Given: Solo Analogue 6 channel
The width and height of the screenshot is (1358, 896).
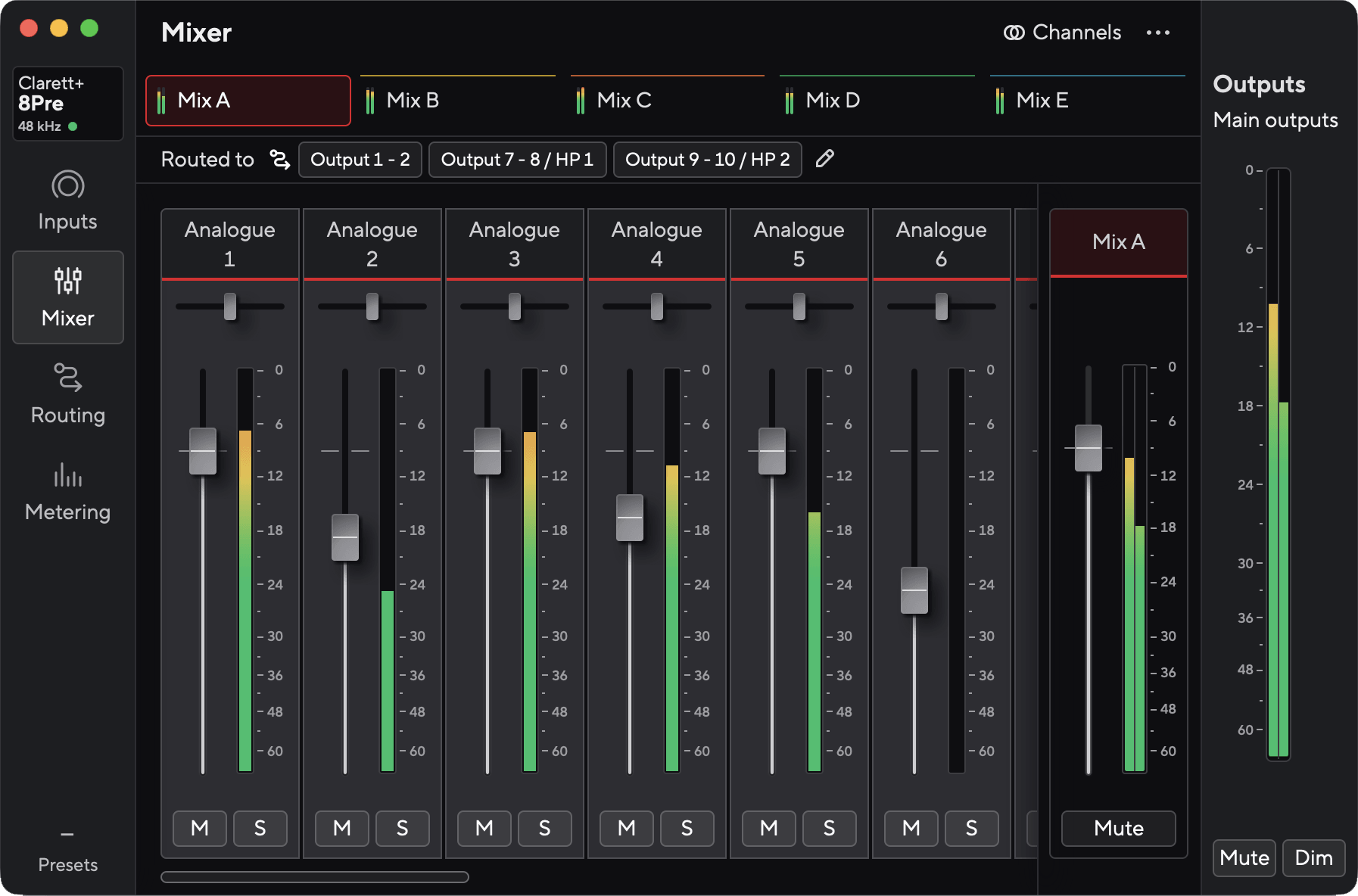Looking at the screenshot, I should coord(972,829).
